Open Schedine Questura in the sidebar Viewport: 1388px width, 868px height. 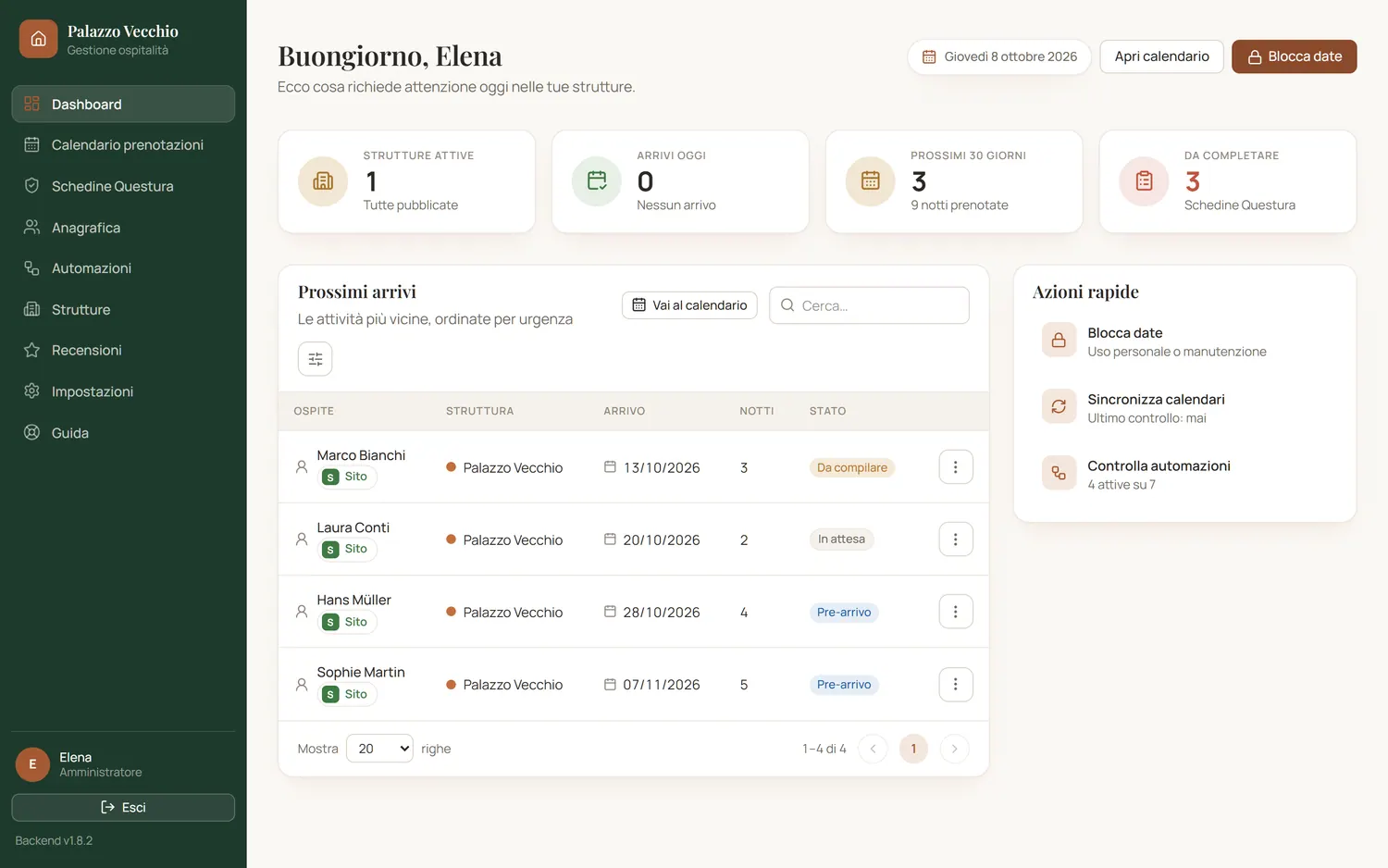coord(123,186)
